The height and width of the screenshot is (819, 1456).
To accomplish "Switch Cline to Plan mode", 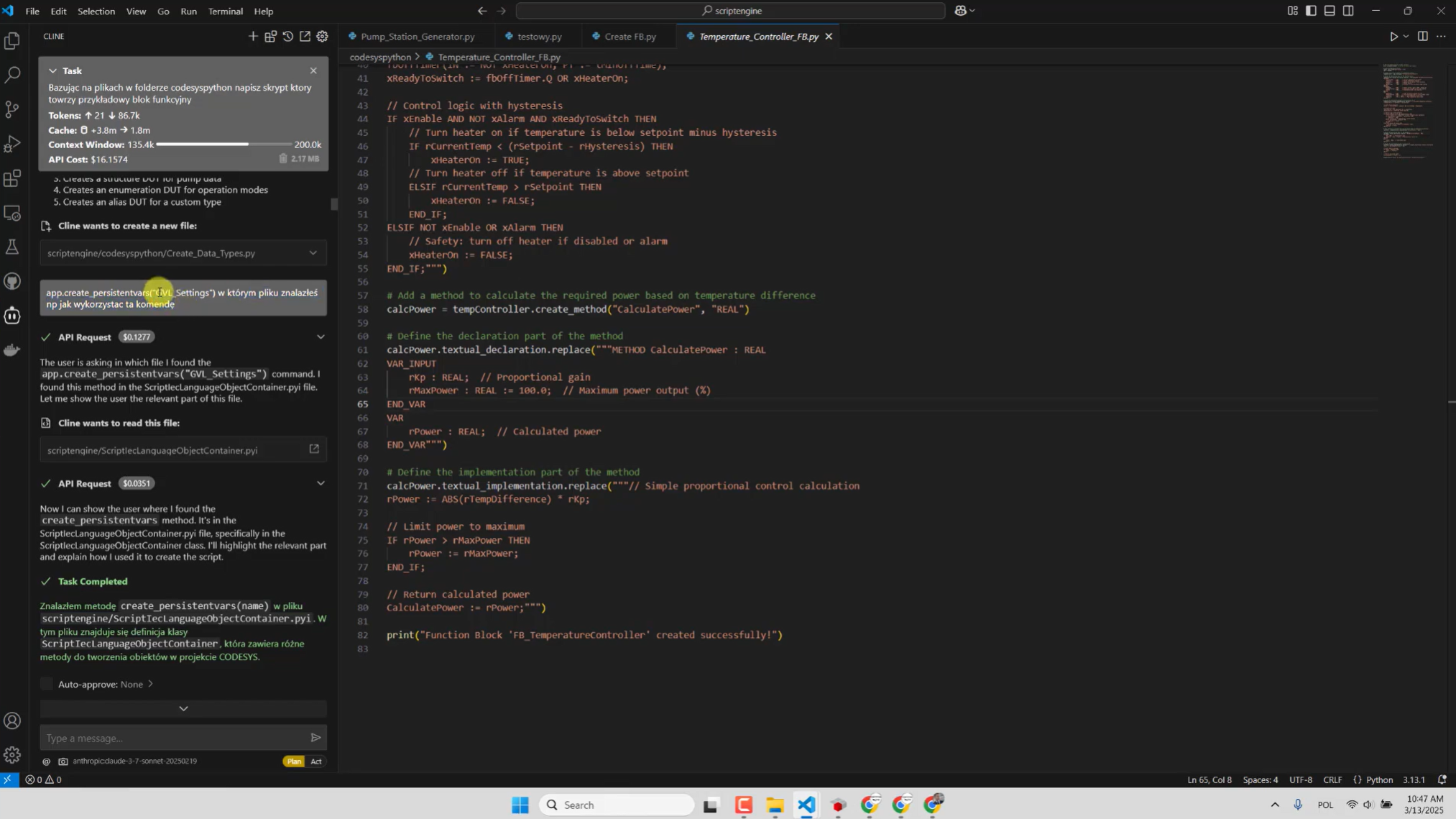I will coord(294,761).
